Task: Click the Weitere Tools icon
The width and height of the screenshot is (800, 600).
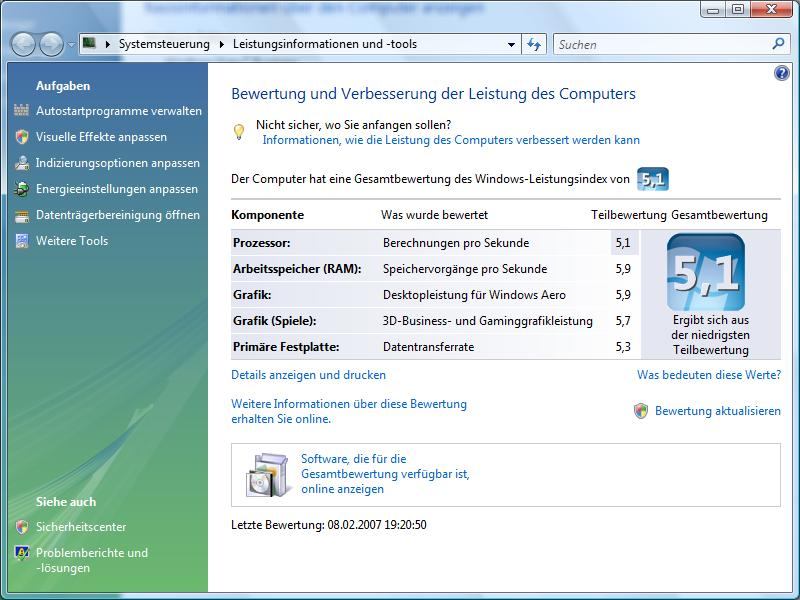Action: click(21, 241)
